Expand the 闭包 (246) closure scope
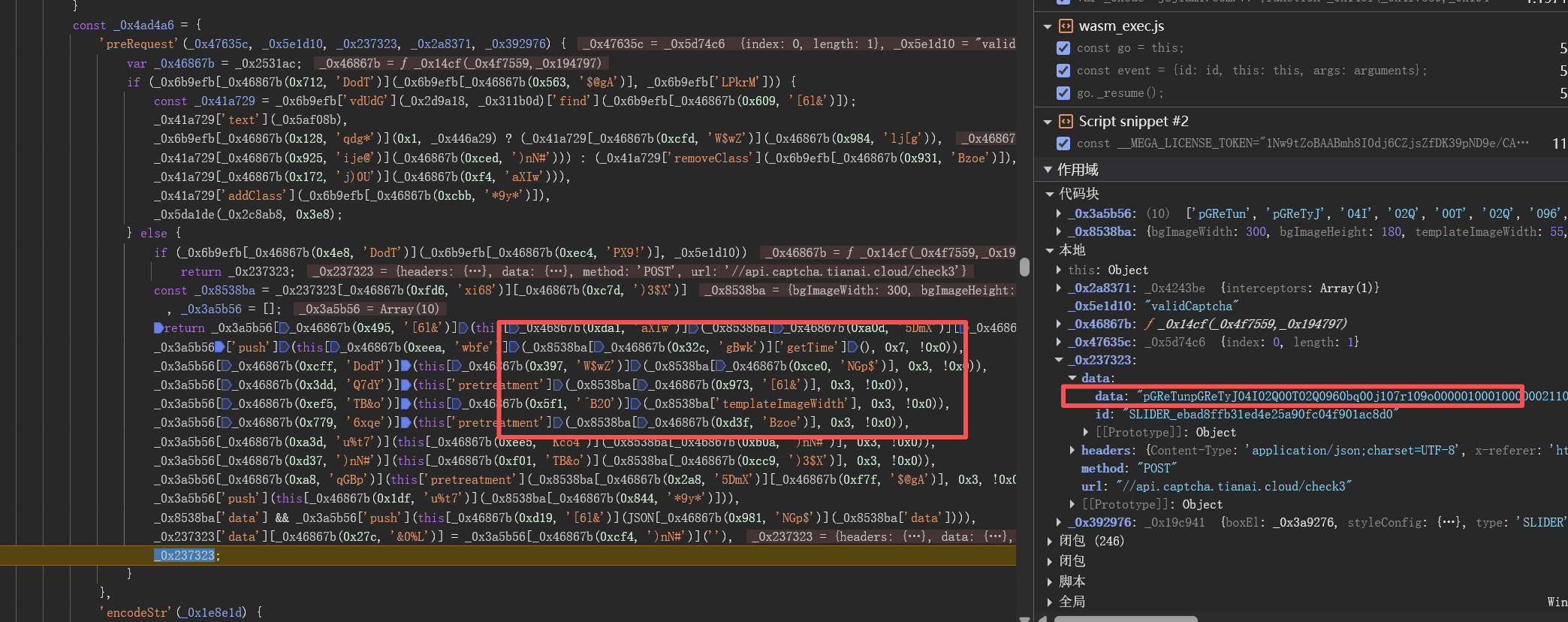1568x622 pixels. [x=1050, y=541]
